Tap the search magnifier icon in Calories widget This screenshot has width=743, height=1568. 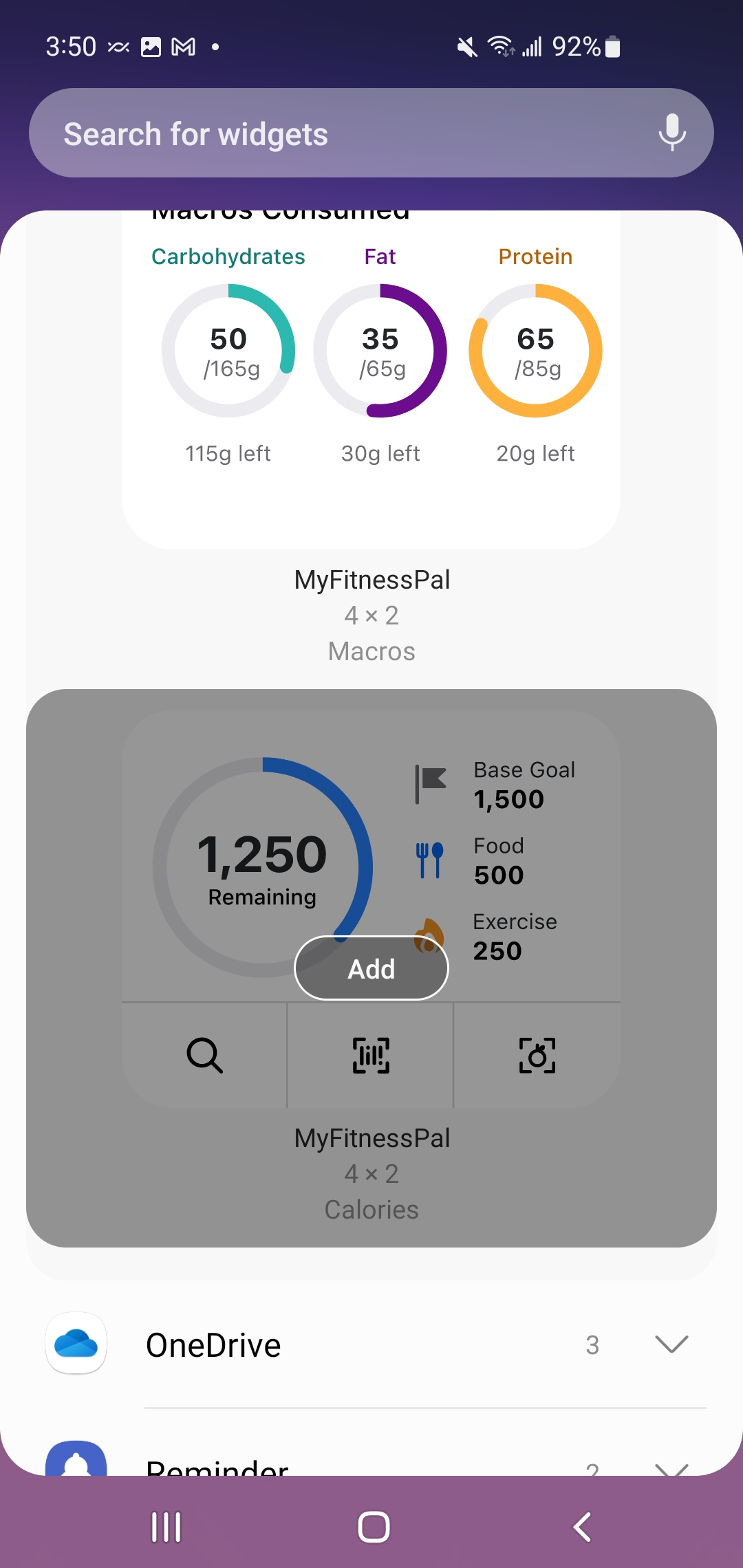click(x=204, y=1056)
